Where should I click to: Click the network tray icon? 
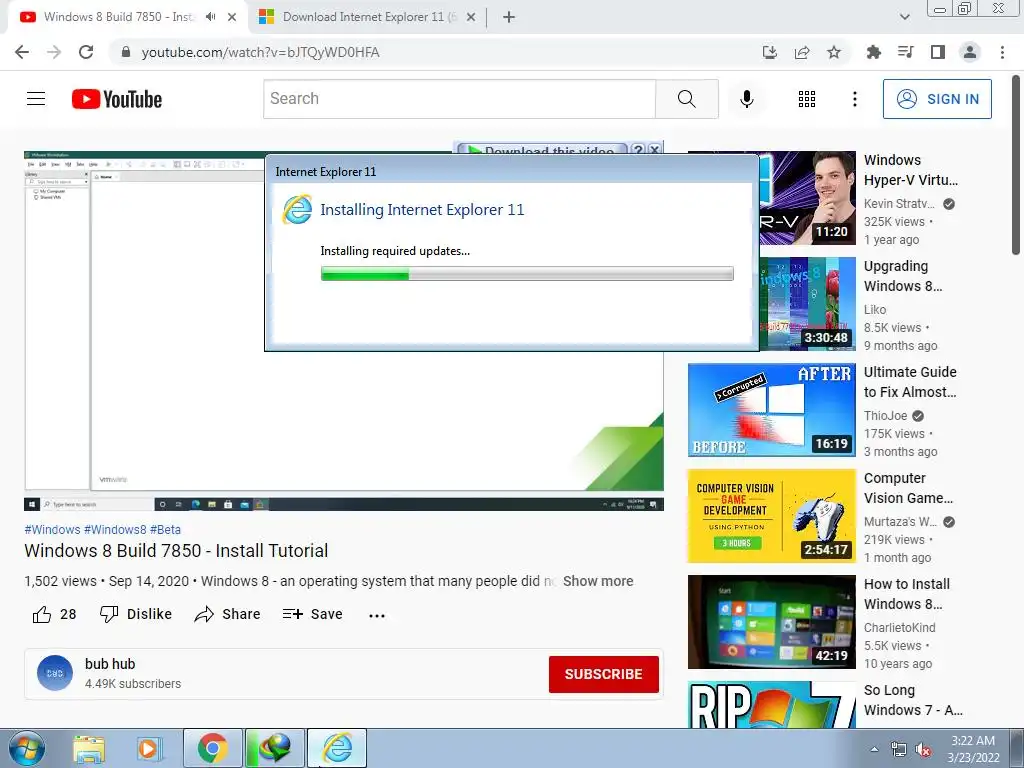[899, 750]
